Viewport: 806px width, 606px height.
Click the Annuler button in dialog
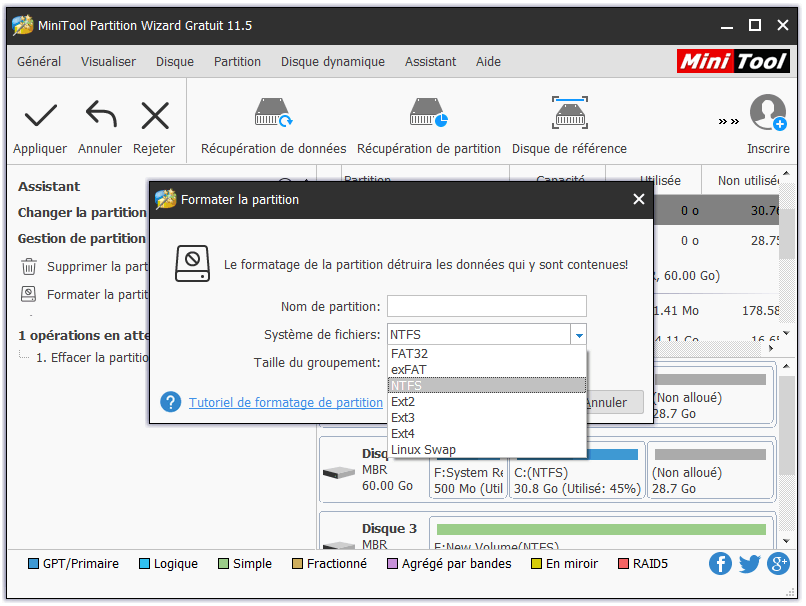614,402
